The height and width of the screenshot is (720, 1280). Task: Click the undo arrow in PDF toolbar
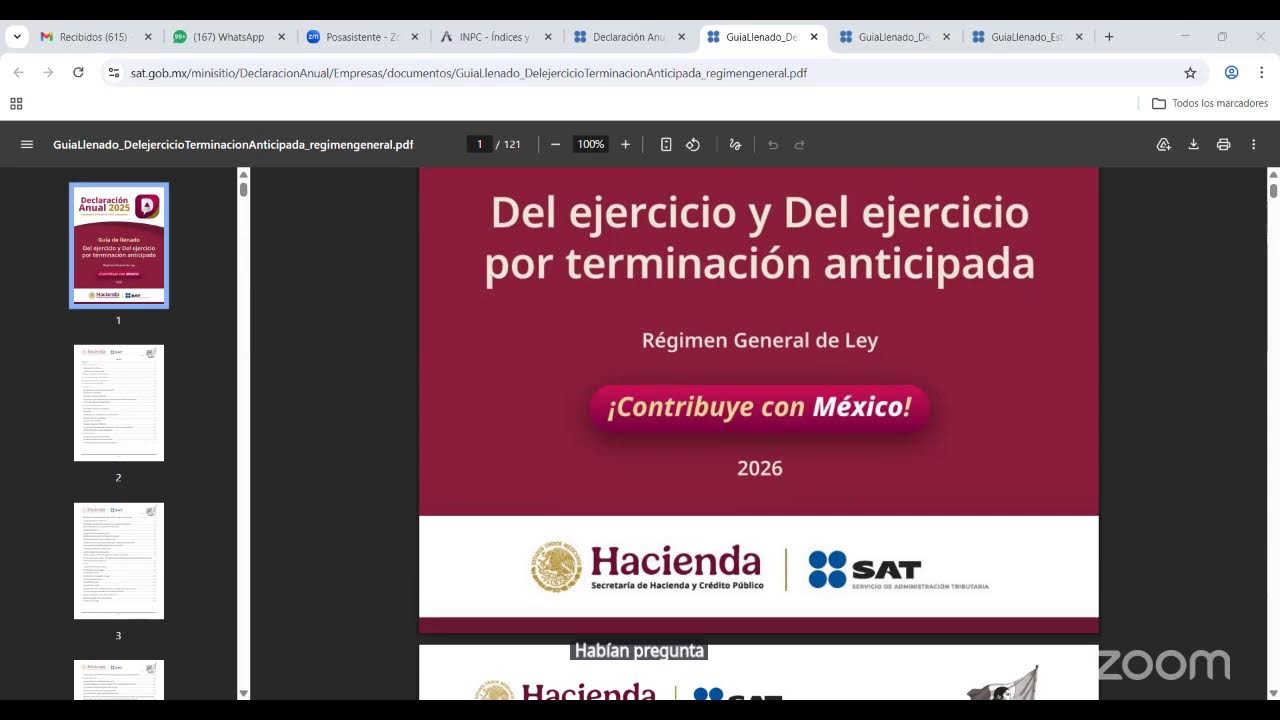(x=773, y=145)
